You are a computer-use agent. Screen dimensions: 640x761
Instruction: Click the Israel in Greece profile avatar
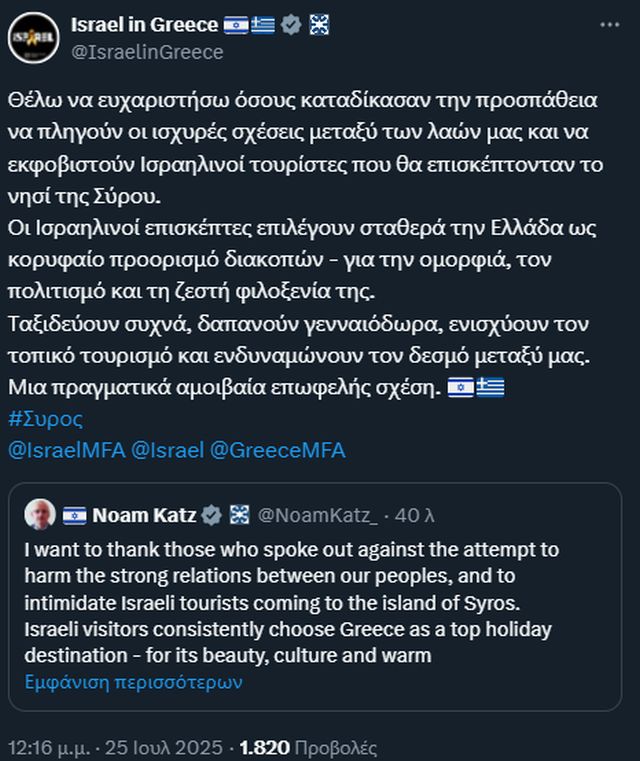[x=33, y=38]
